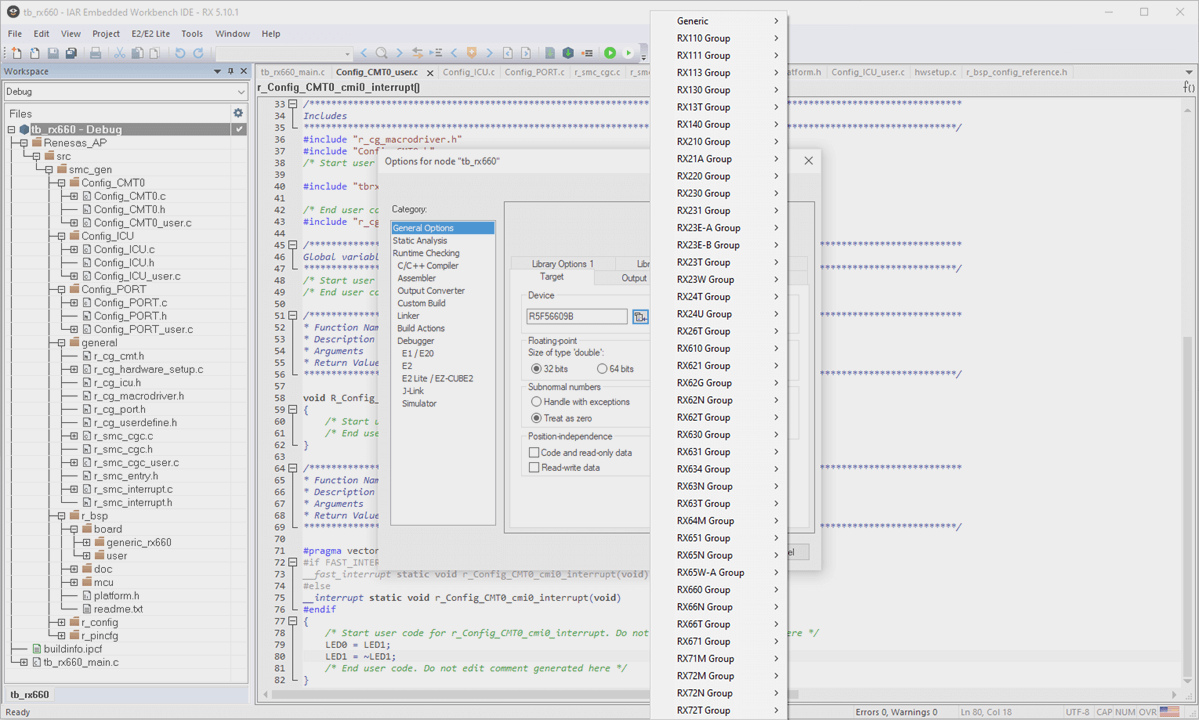The width and height of the screenshot is (1199, 720).
Task: Collapse code fold at line 33
Action: [292, 104]
